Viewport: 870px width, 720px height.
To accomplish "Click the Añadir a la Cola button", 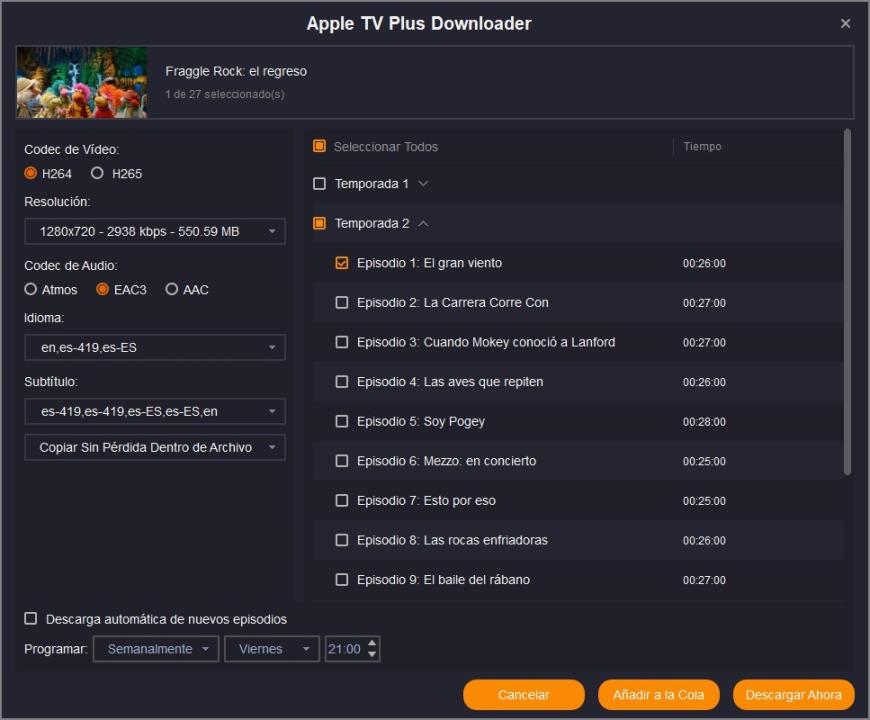I will click(659, 695).
